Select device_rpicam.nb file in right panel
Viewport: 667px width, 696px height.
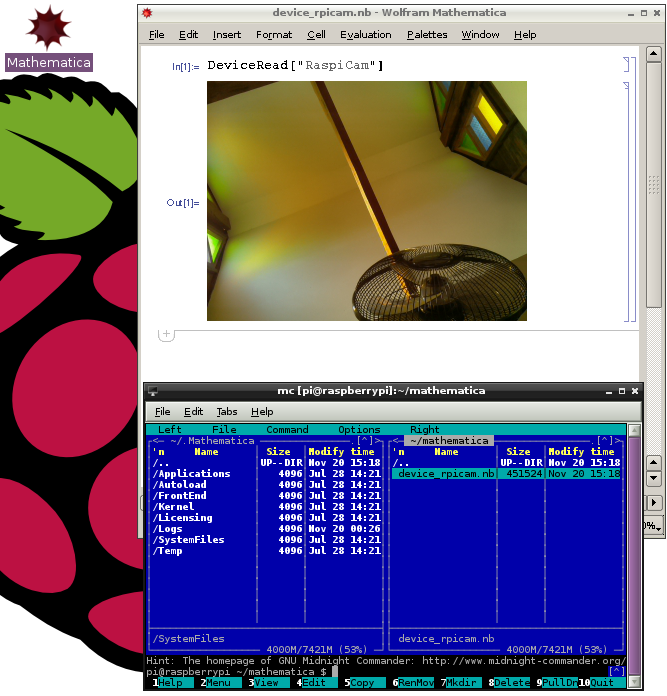coord(445,474)
